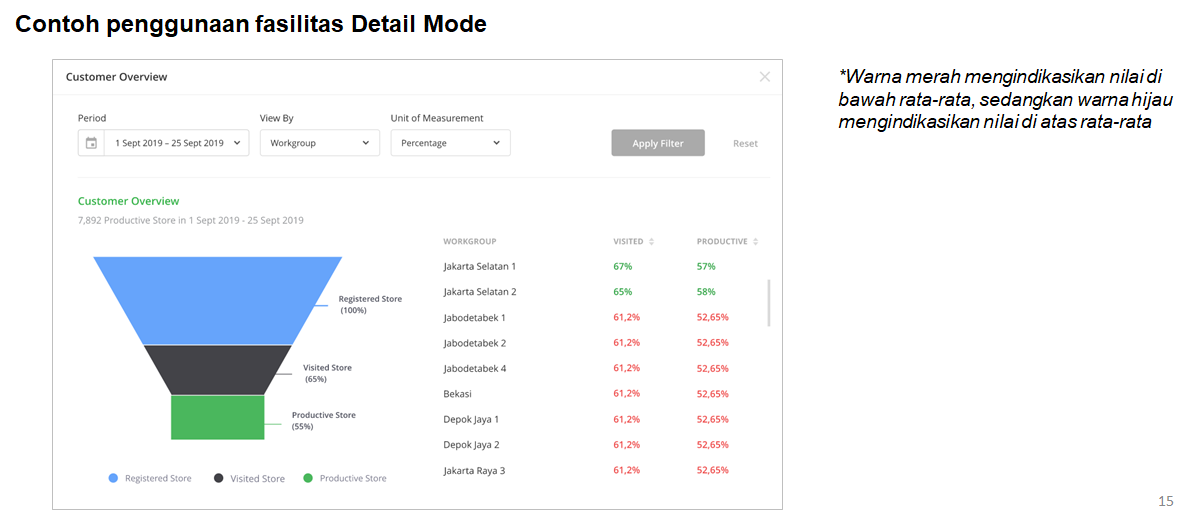Viewport: 1185px width, 520px height.
Task: Select the Bekasi workgroup row
Action: pyautogui.click(x=602, y=394)
